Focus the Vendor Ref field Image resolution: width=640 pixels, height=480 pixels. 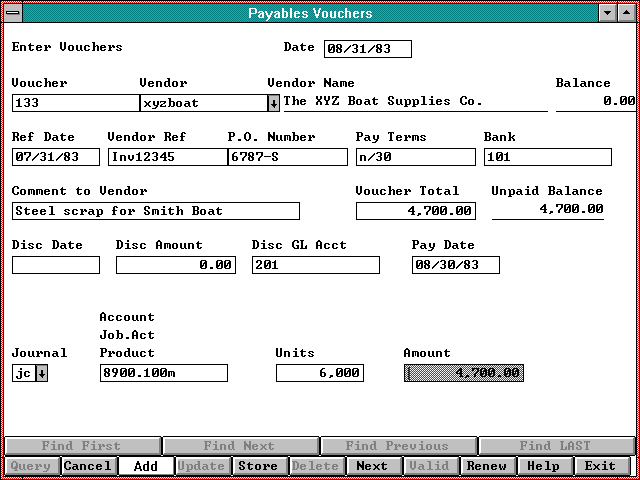click(167, 157)
